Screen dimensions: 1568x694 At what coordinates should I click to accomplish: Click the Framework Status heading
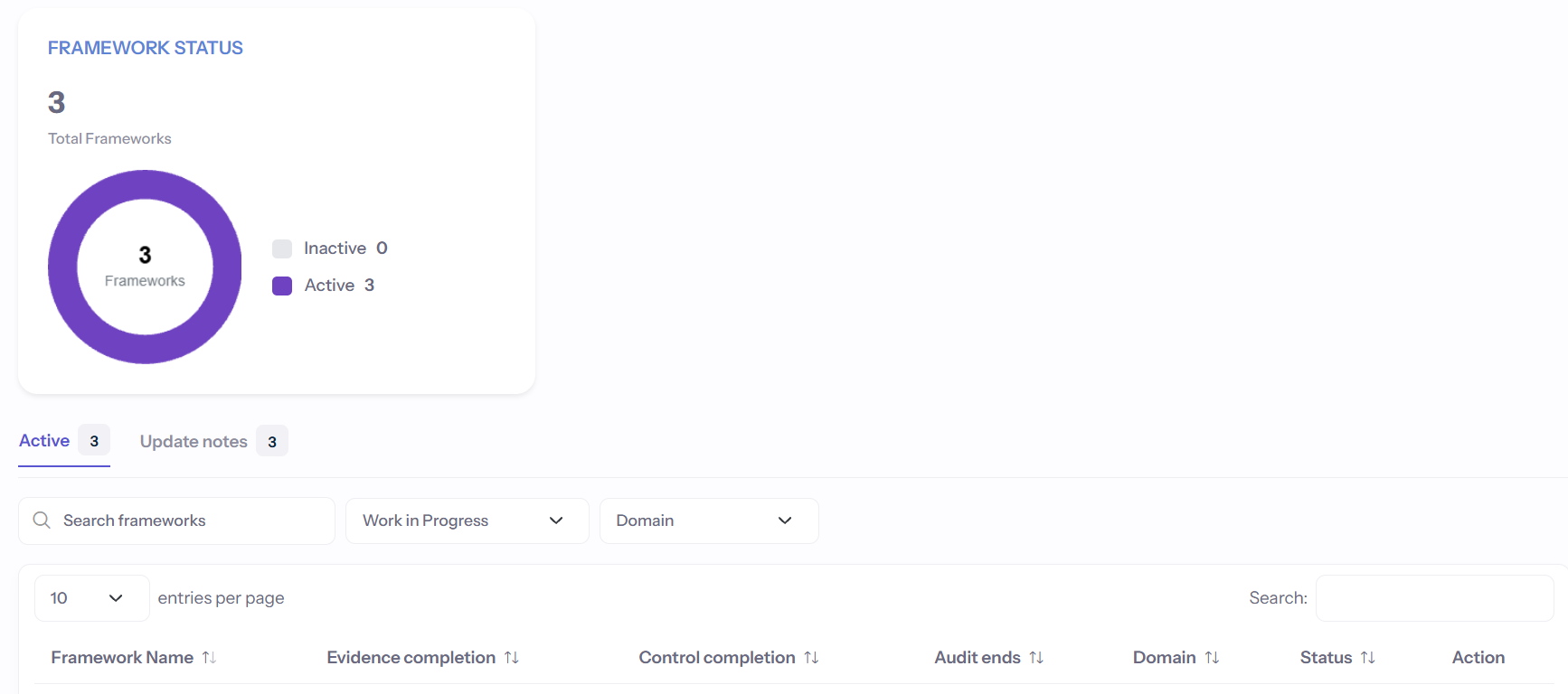[146, 48]
